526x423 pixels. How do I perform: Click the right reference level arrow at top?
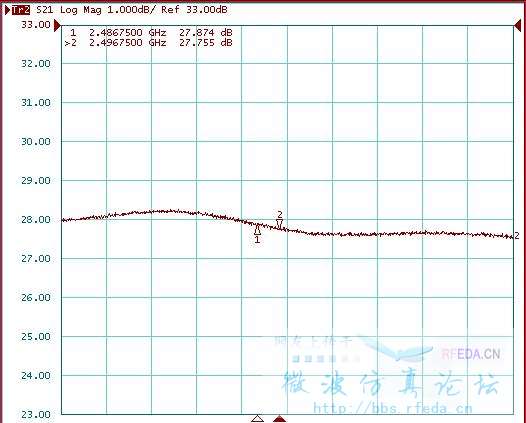click(x=518, y=25)
